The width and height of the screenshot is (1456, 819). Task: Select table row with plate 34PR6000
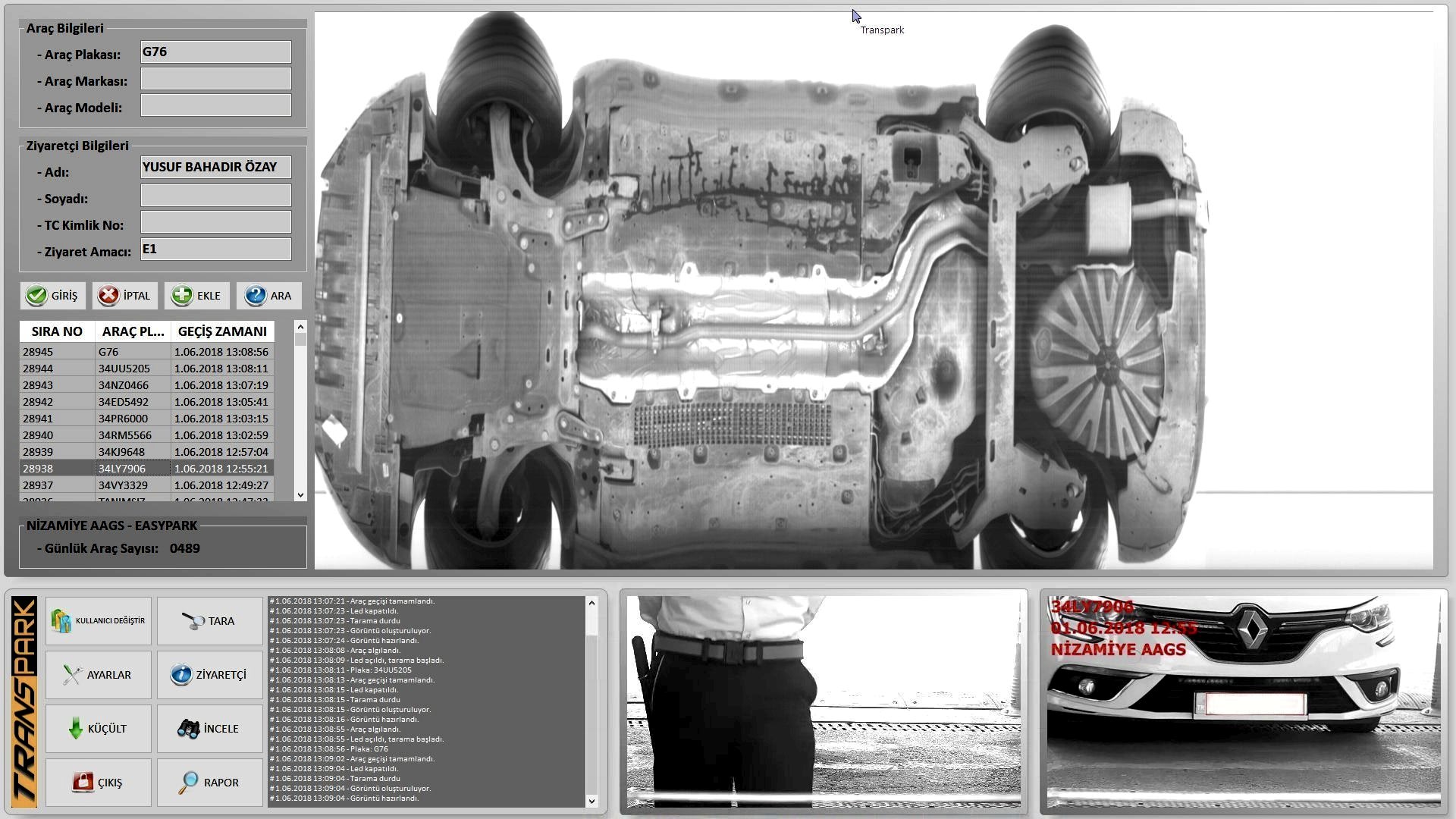click(x=146, y=419)
